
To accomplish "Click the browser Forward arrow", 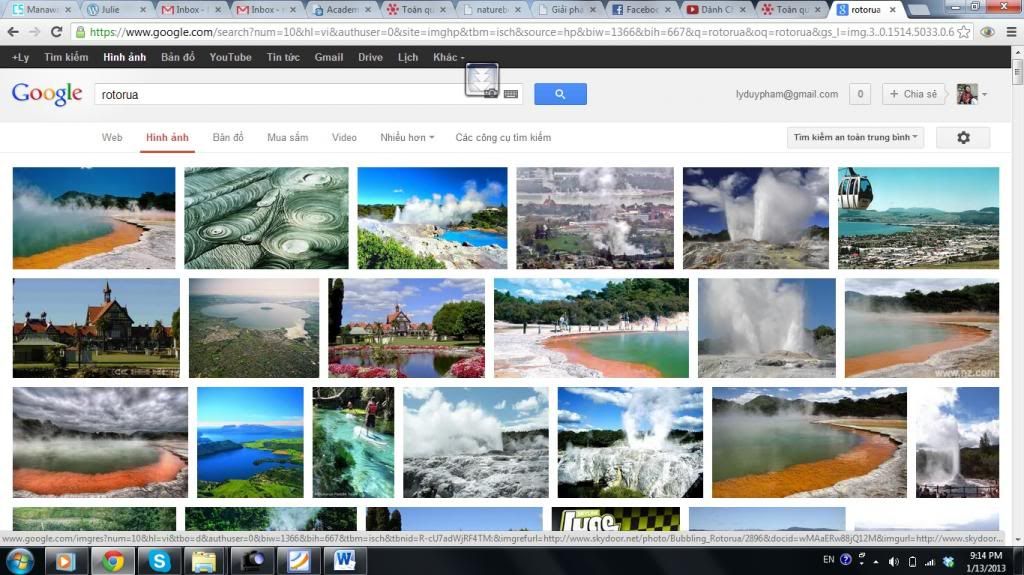I will (35, 31).
